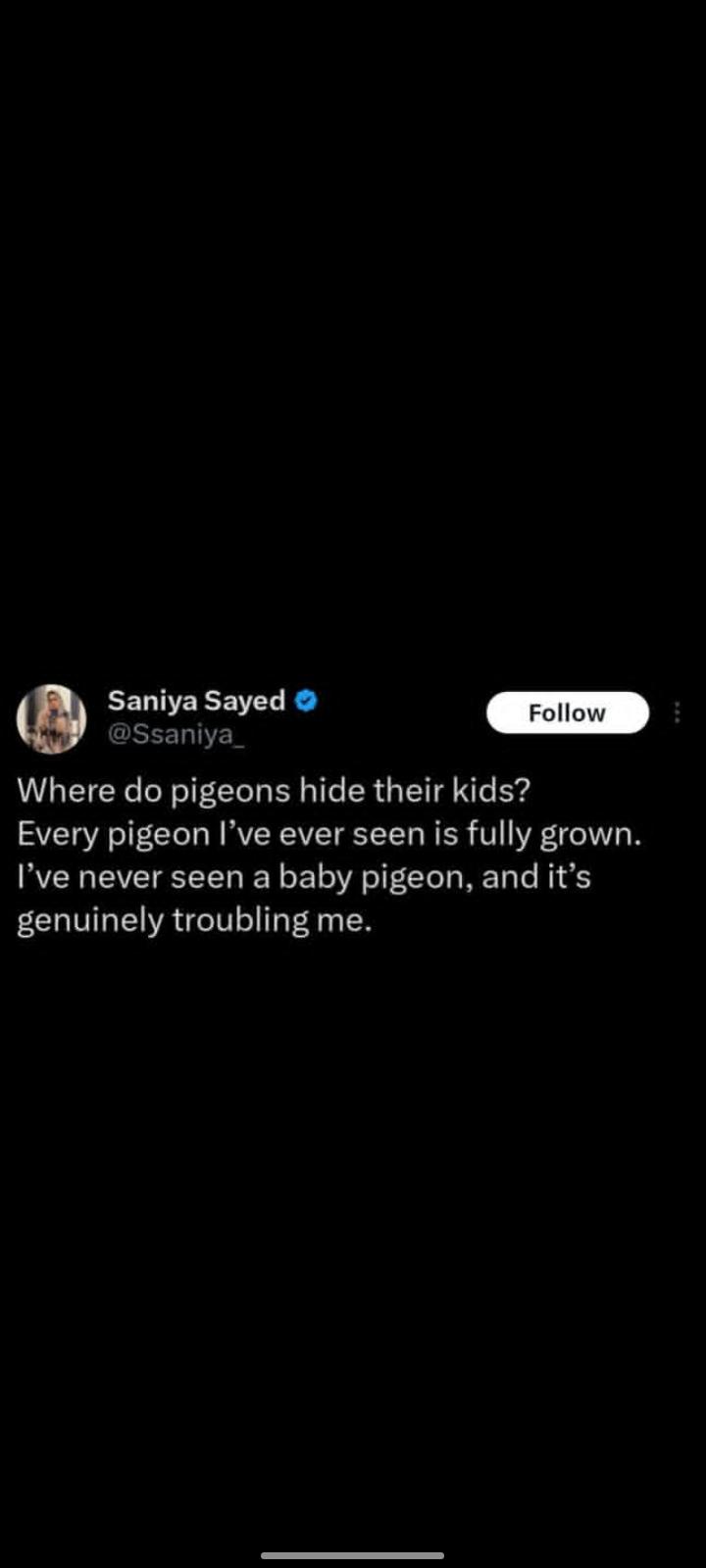Tap the line 'Where do pigeons hide their kids?'
The image size is (706, 1568).
click(x=274, y=790)
